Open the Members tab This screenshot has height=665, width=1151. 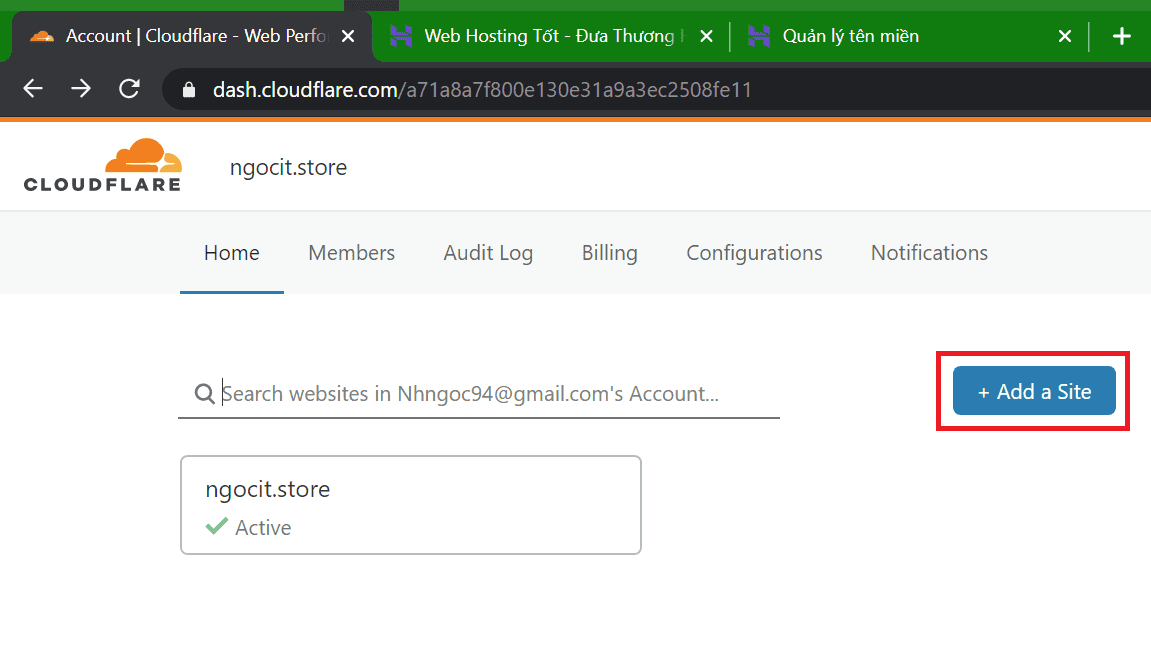(351, 253)
